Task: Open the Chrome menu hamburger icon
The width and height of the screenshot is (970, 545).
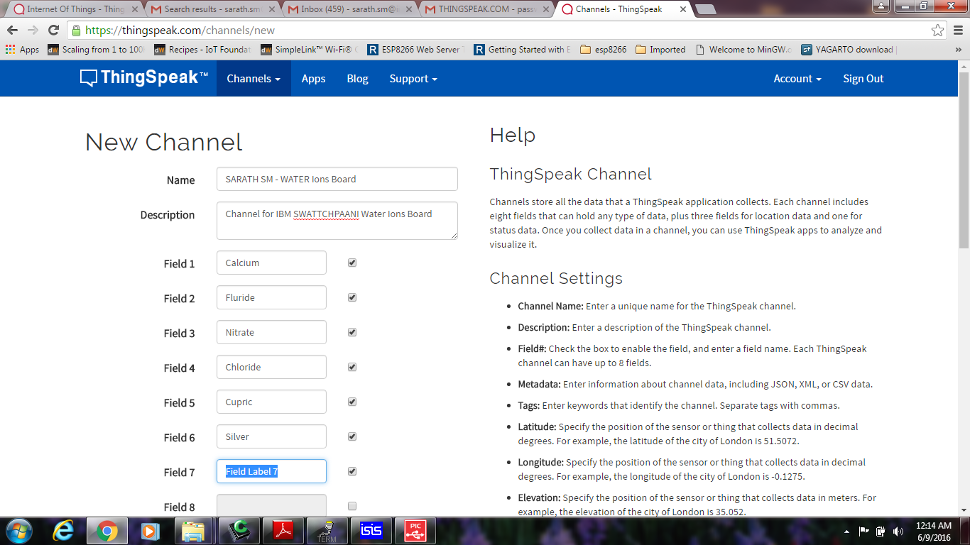Action: click(x=958, y=30)
